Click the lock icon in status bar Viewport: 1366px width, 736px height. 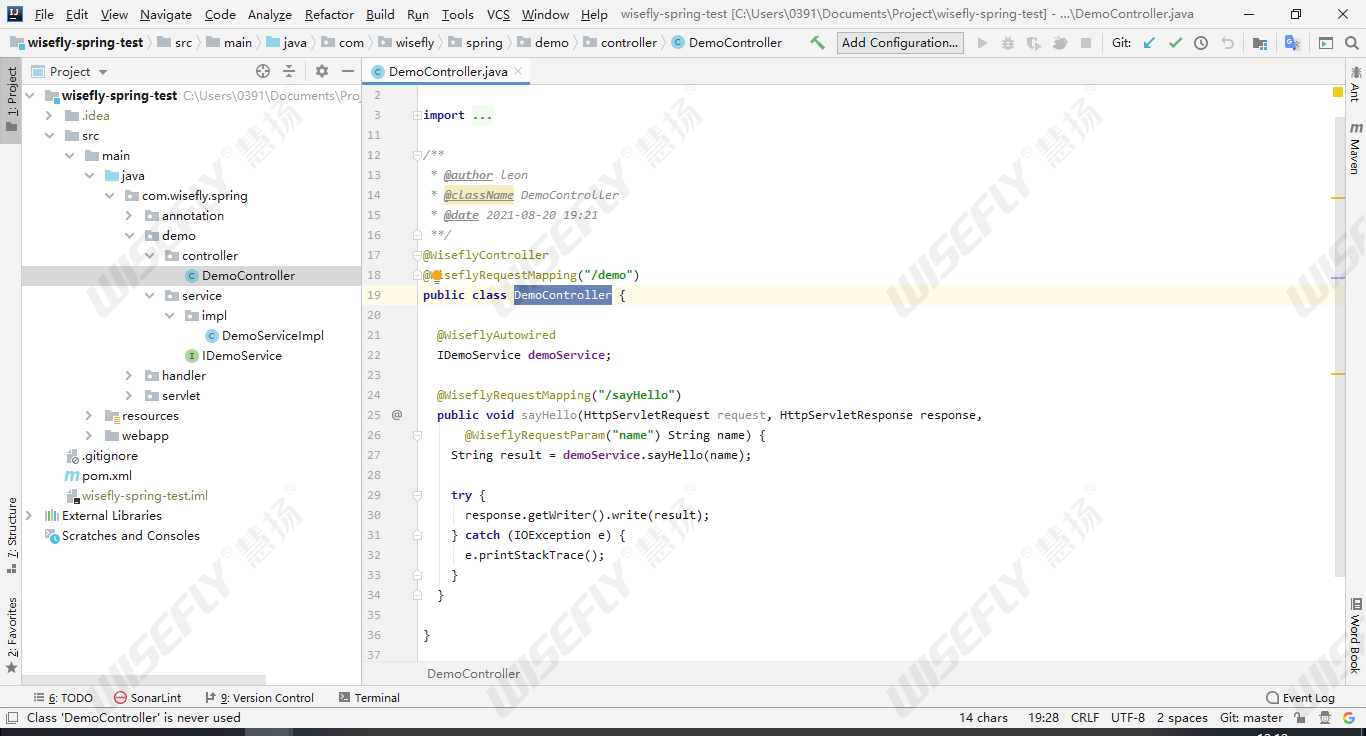(1300, 717)
